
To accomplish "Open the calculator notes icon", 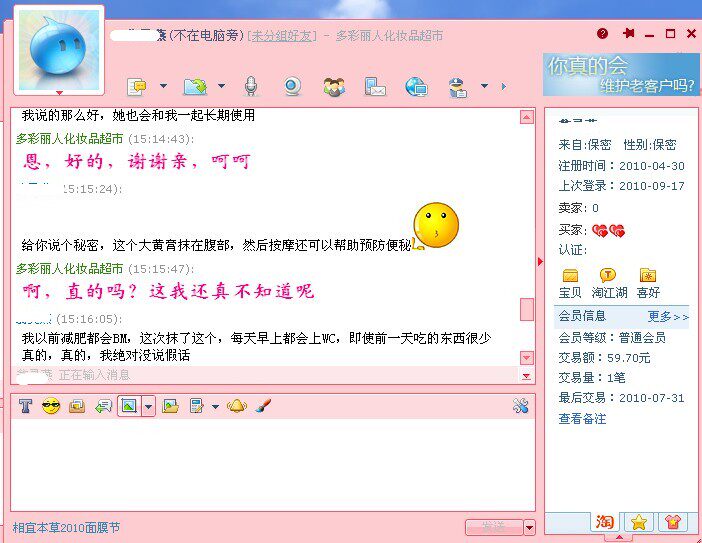I will pos(196,406).
